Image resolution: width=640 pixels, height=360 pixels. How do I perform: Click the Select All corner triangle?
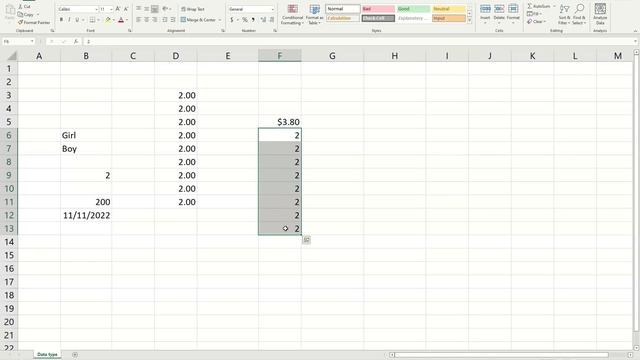pos(12,56)
